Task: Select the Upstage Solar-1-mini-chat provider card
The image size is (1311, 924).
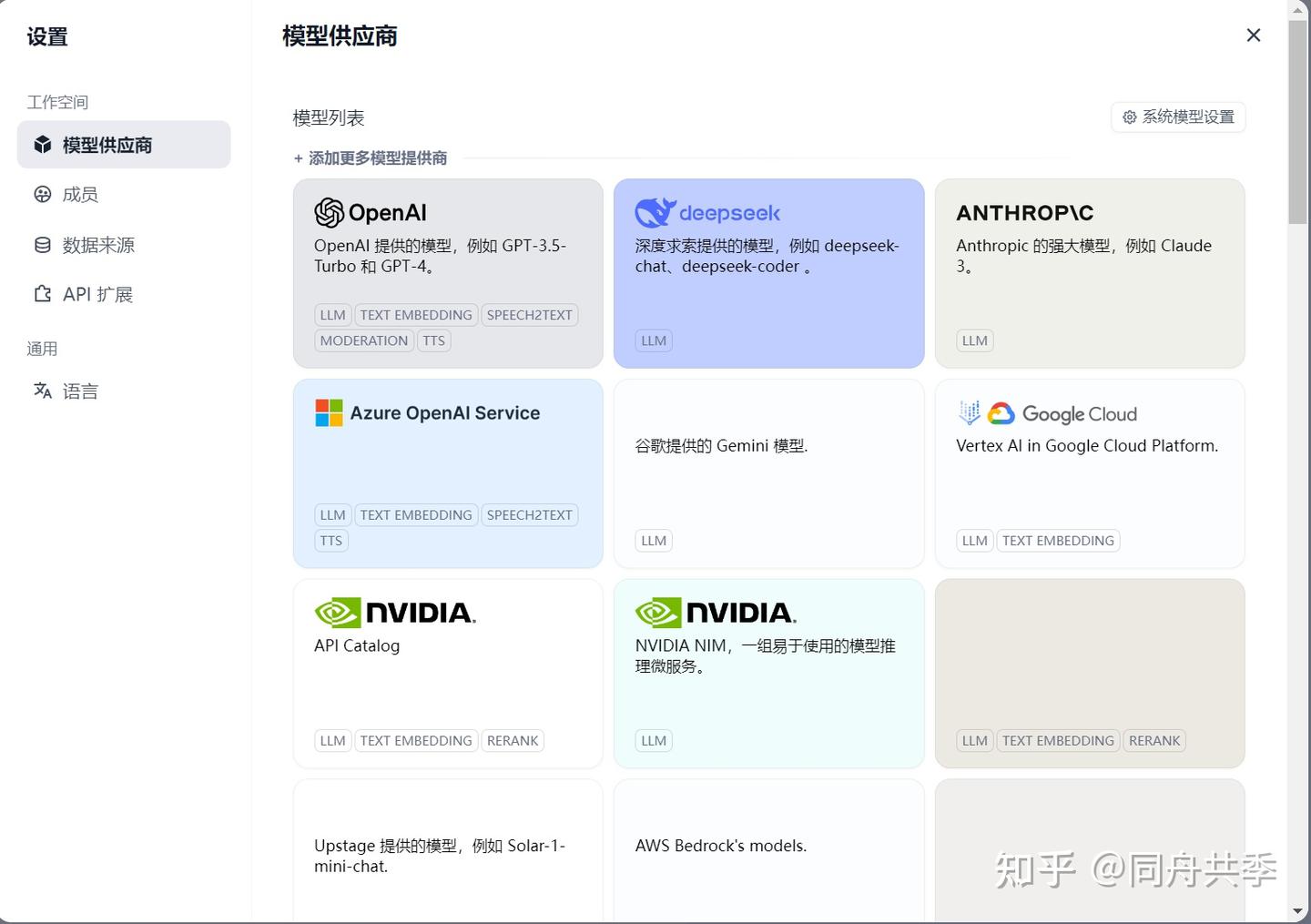Action: 448,851
